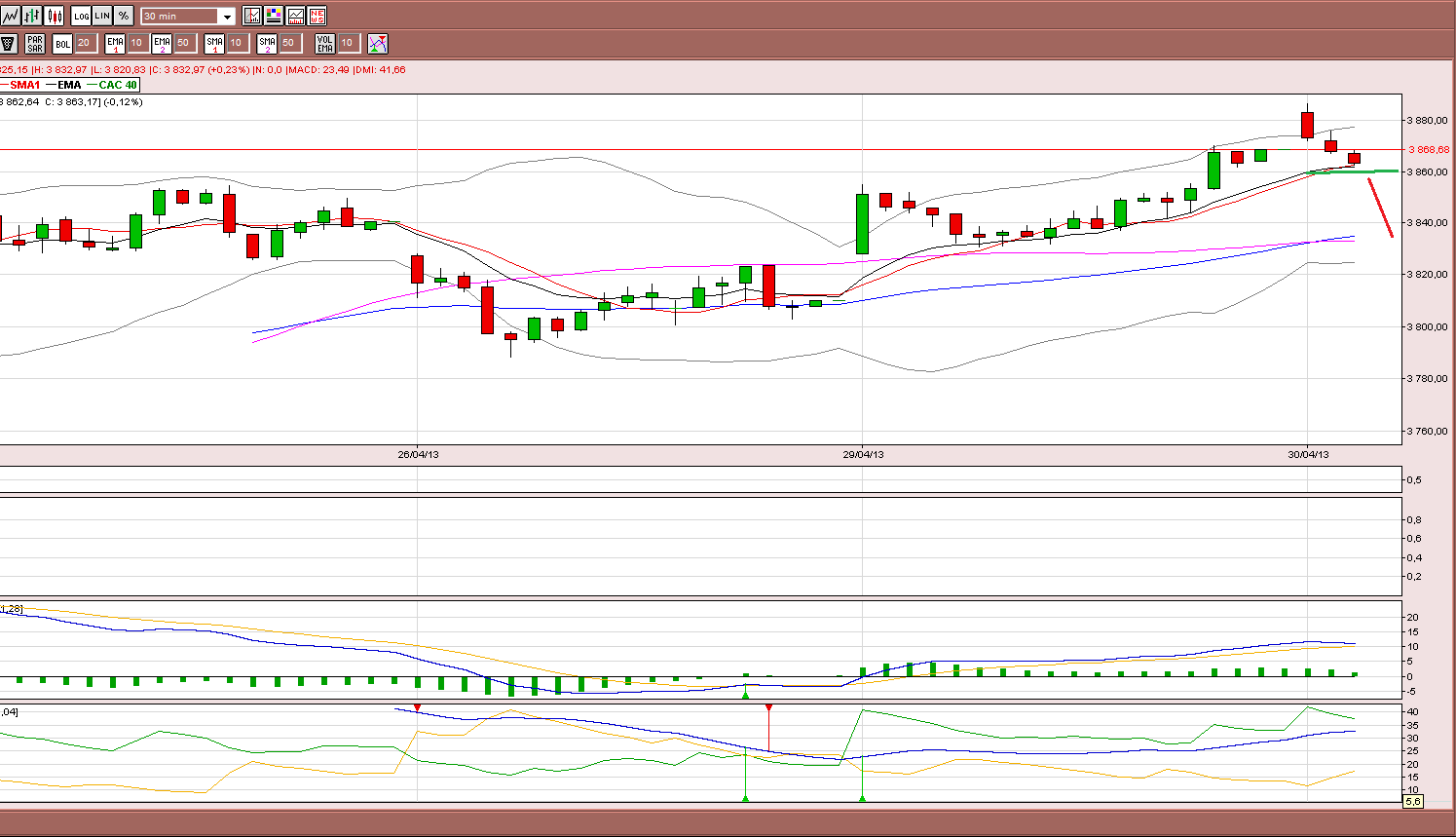
Task: Click the 5,6 value box
Action: point(1413,801)
